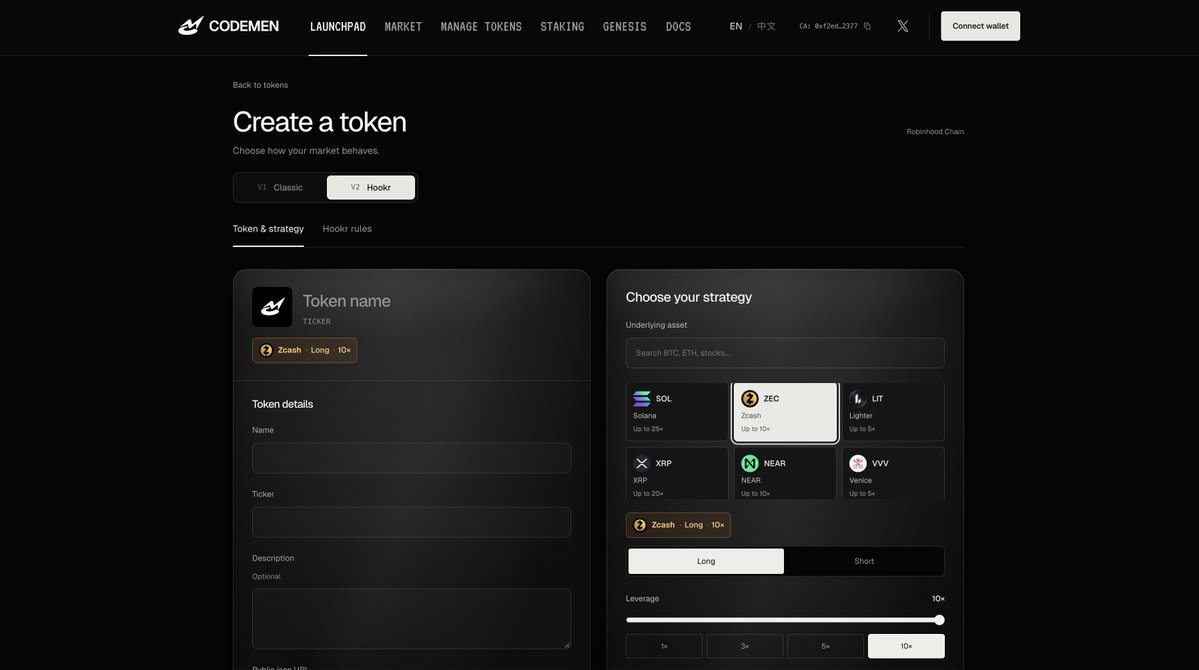
Task: Click the Robinhood Chain label
Action: [934, 132]
